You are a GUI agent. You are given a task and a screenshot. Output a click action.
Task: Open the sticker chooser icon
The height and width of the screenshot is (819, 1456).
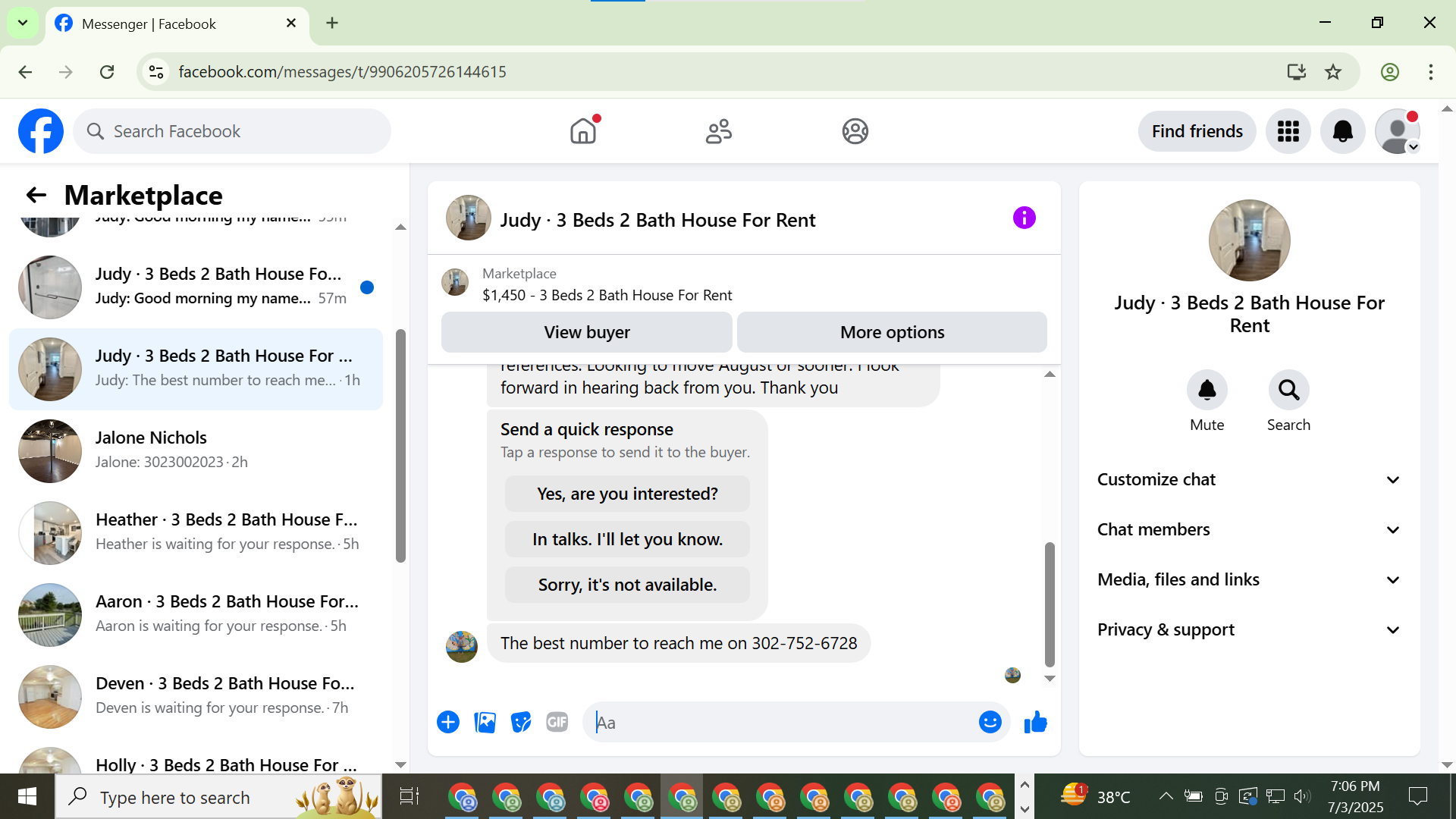521,723
